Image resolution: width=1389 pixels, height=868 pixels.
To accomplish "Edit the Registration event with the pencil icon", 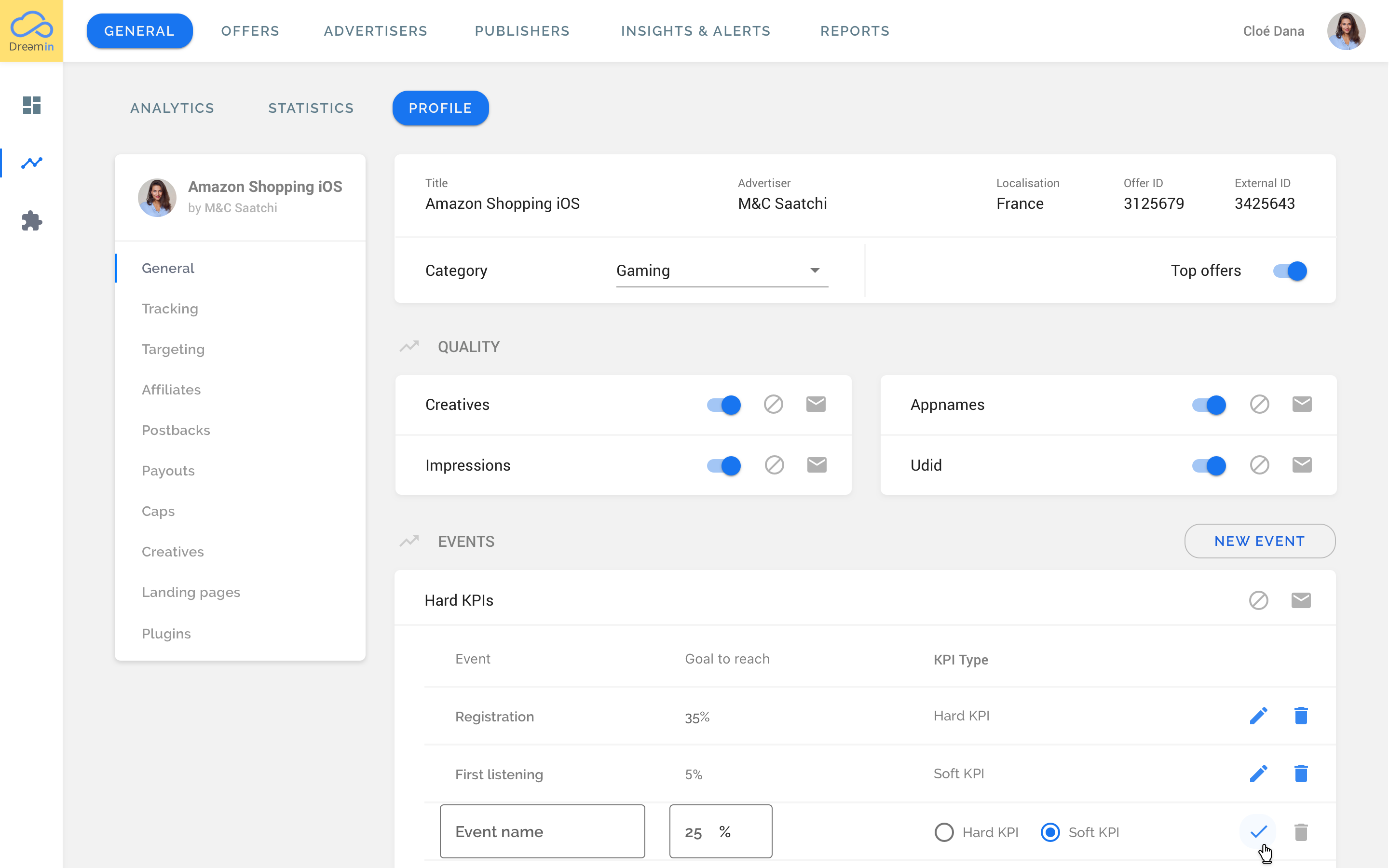I will [x=1259, y=716].
